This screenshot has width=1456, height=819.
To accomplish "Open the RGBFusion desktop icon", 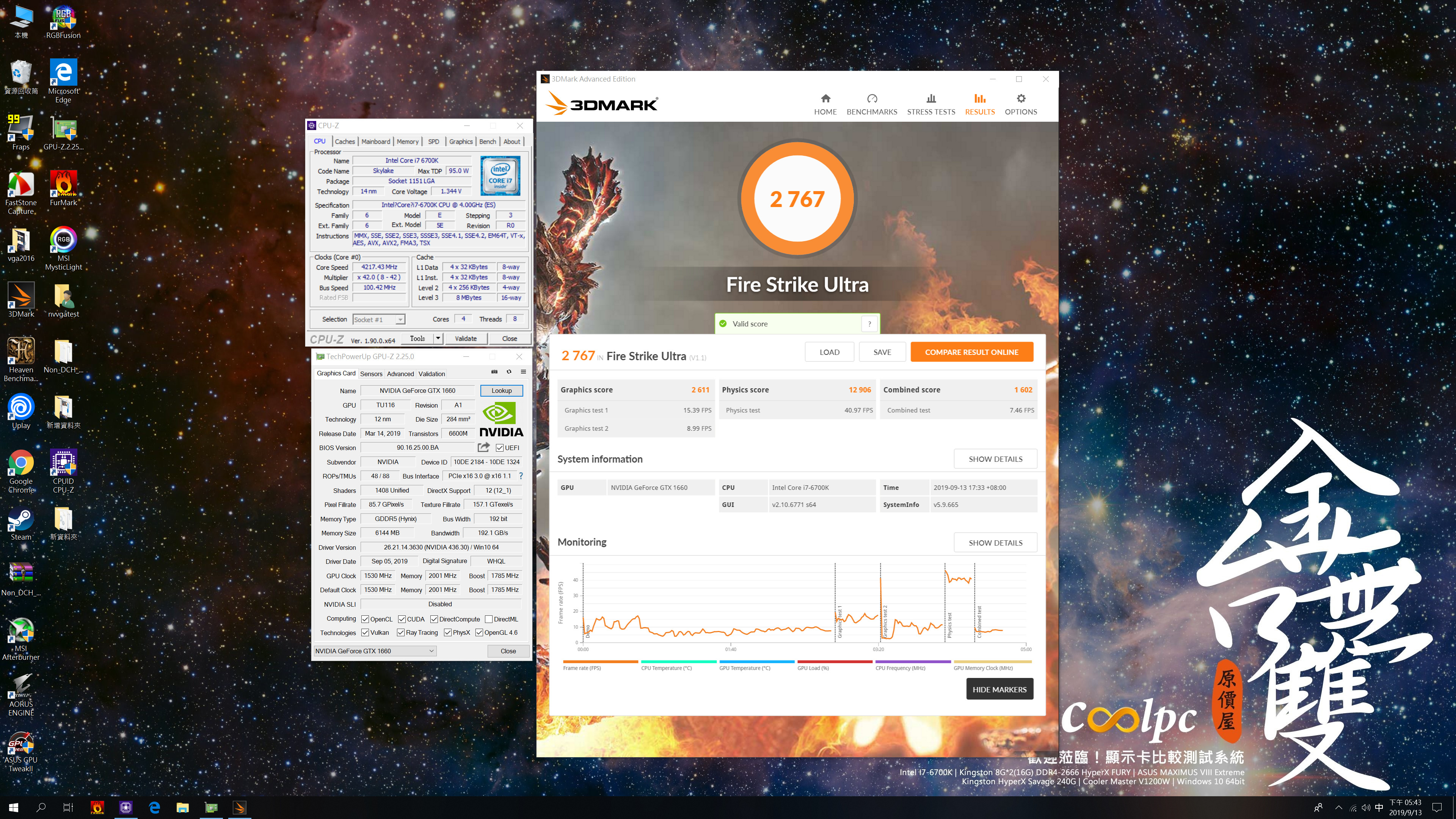I will 63,22.
